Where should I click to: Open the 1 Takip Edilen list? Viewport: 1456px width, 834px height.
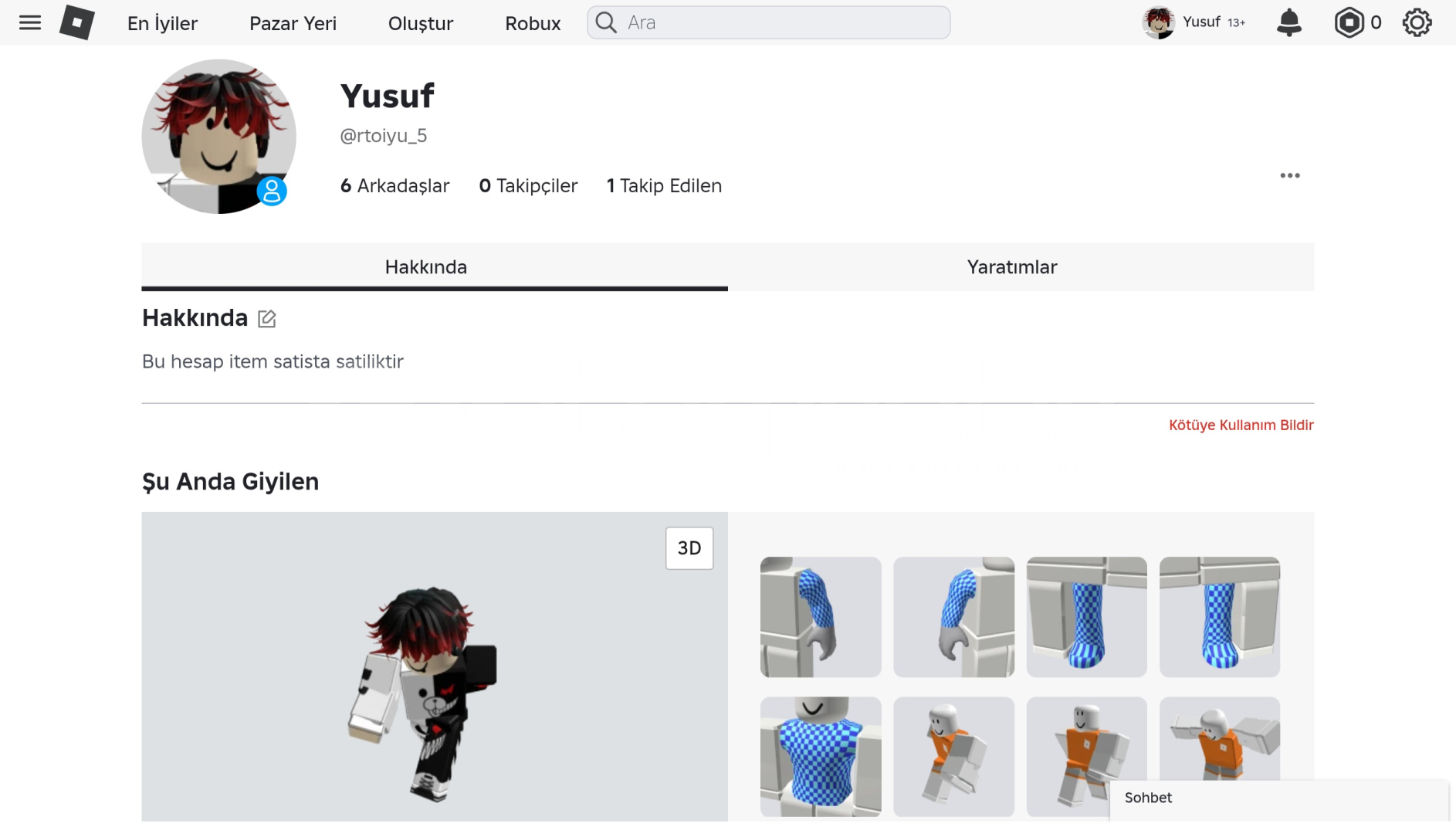coord(664,186)
